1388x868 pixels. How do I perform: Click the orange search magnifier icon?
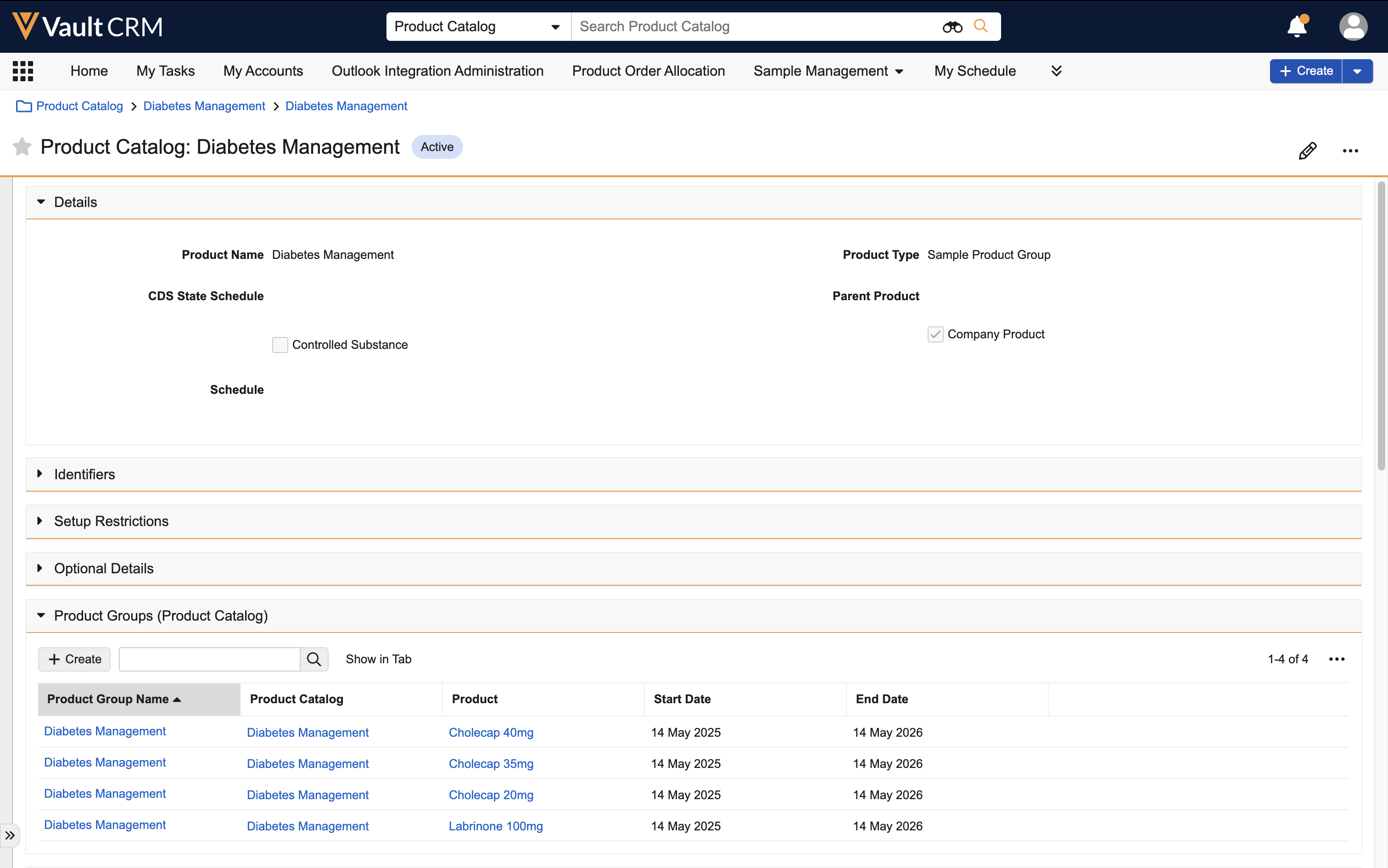(980, 27)
